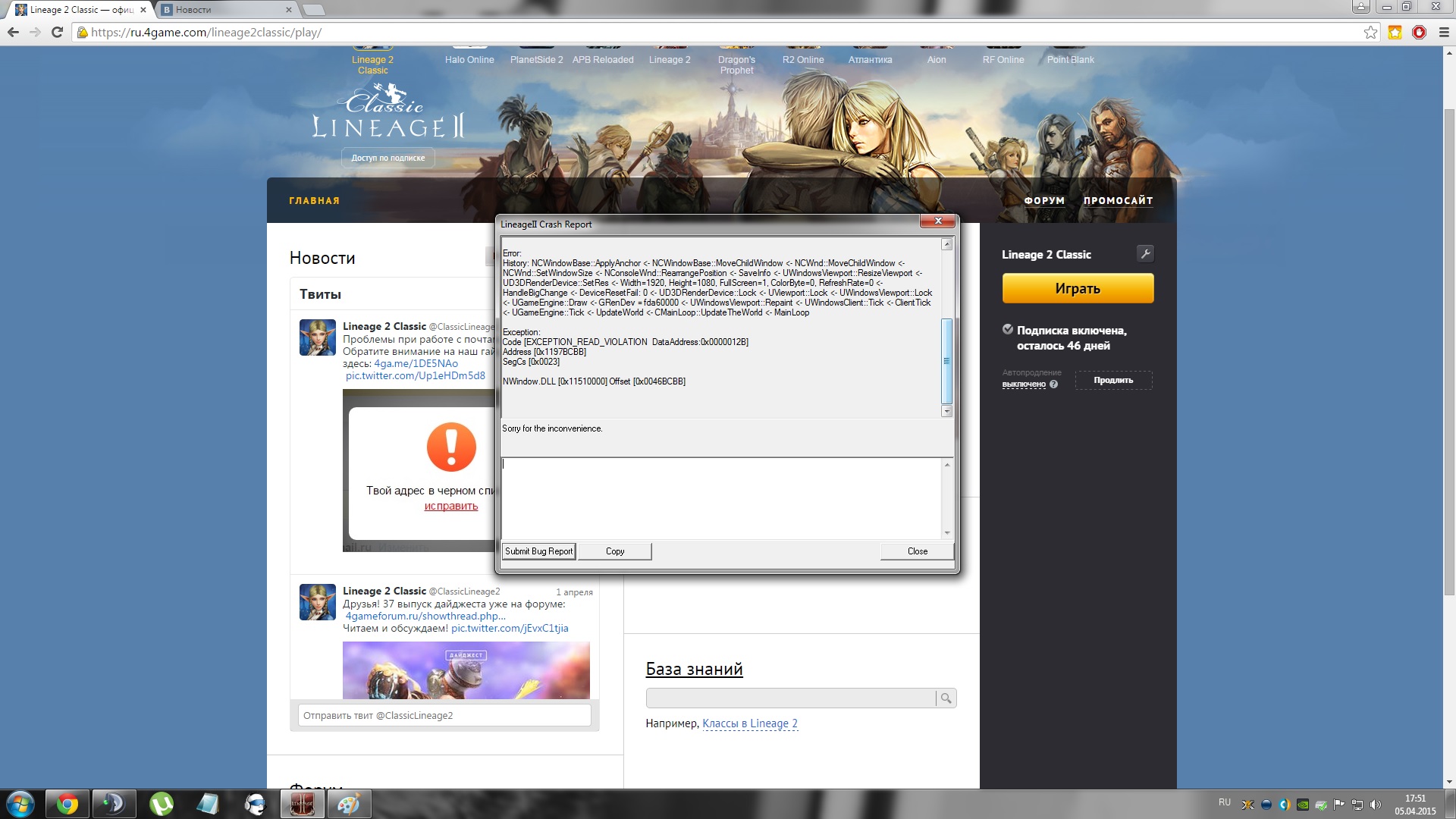This screenshot has height=819, width=1456.
Task: Open the Notepad icon on the taskbar
Action: 208,804
